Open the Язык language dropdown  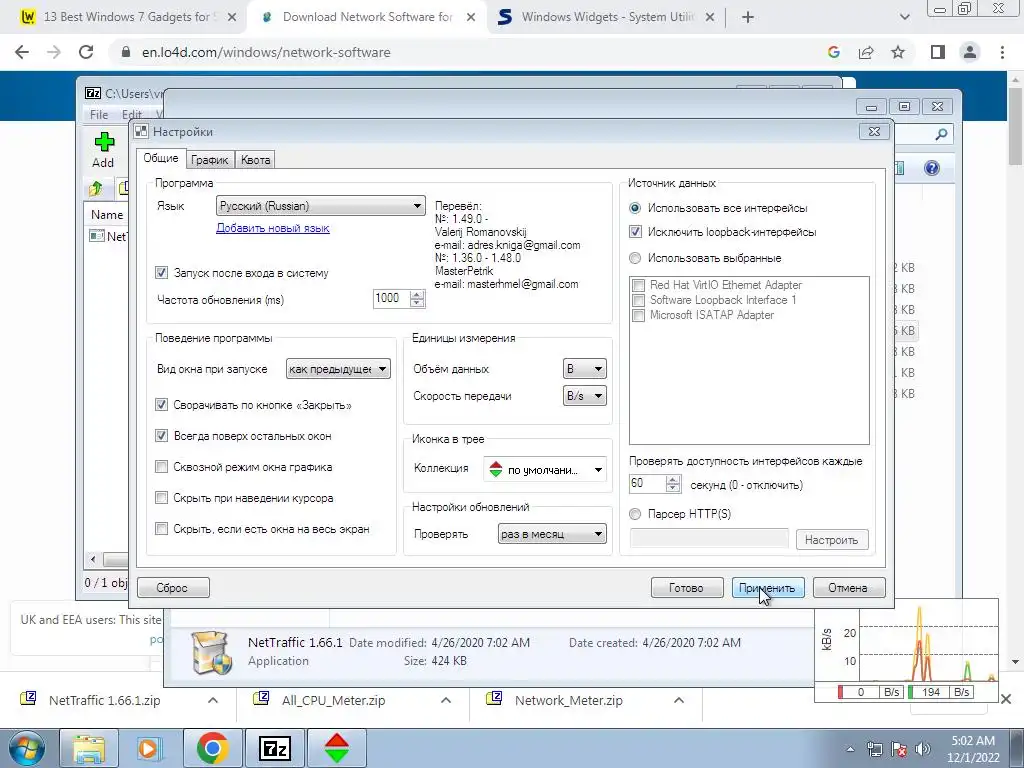(x=320, y=206)
